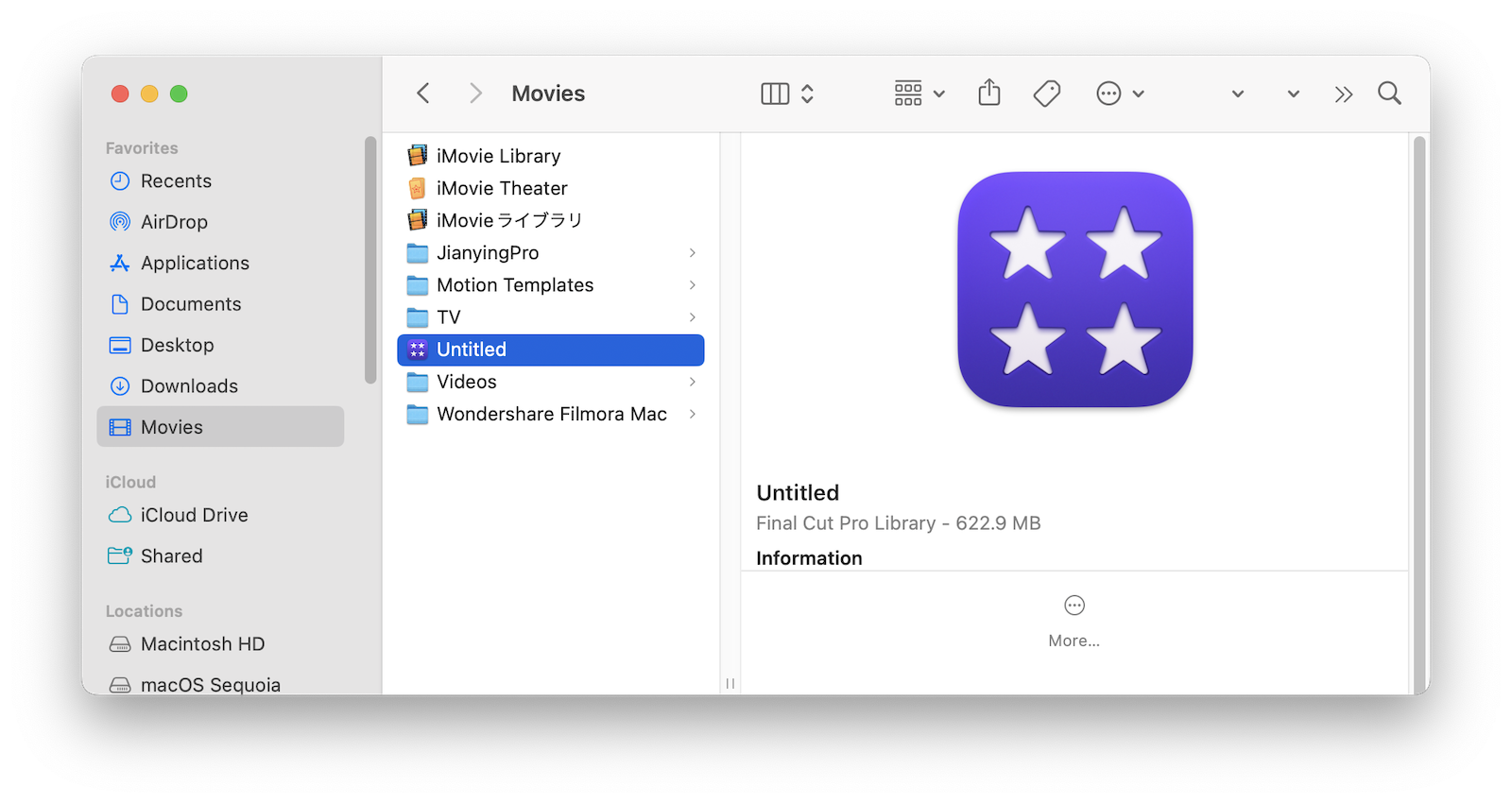This screenshot has width=1512, height=803.
Task: Select the Videos folder
Action: (x=551, y=382)
